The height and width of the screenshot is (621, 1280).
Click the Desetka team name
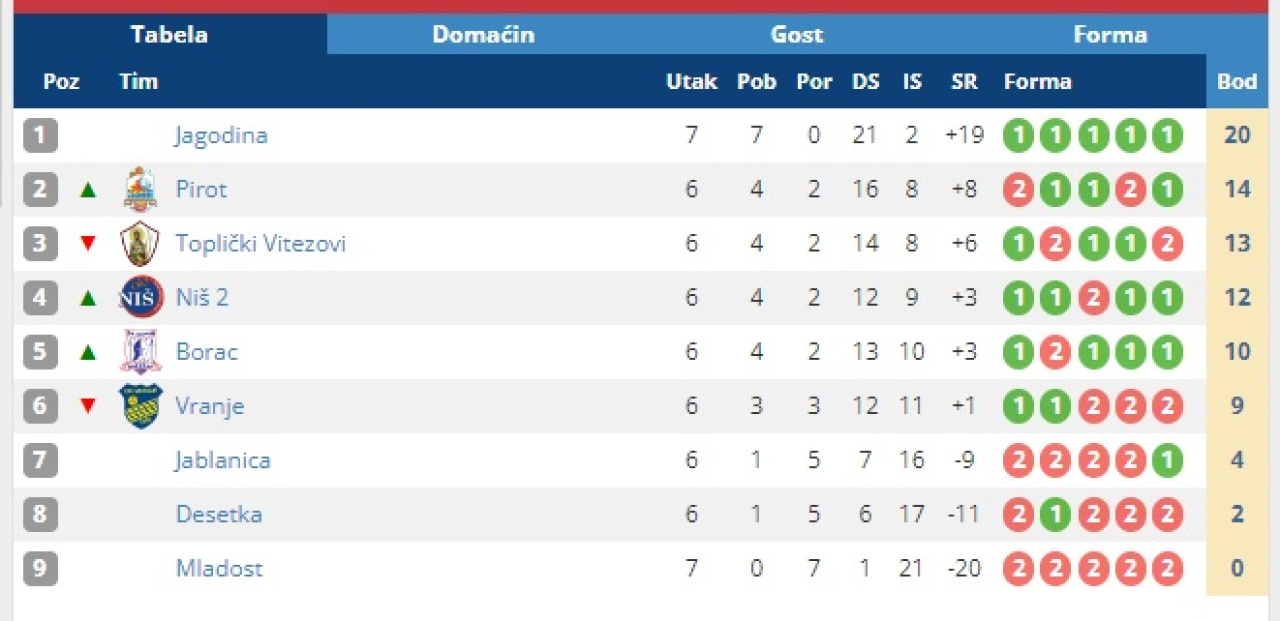219,514
